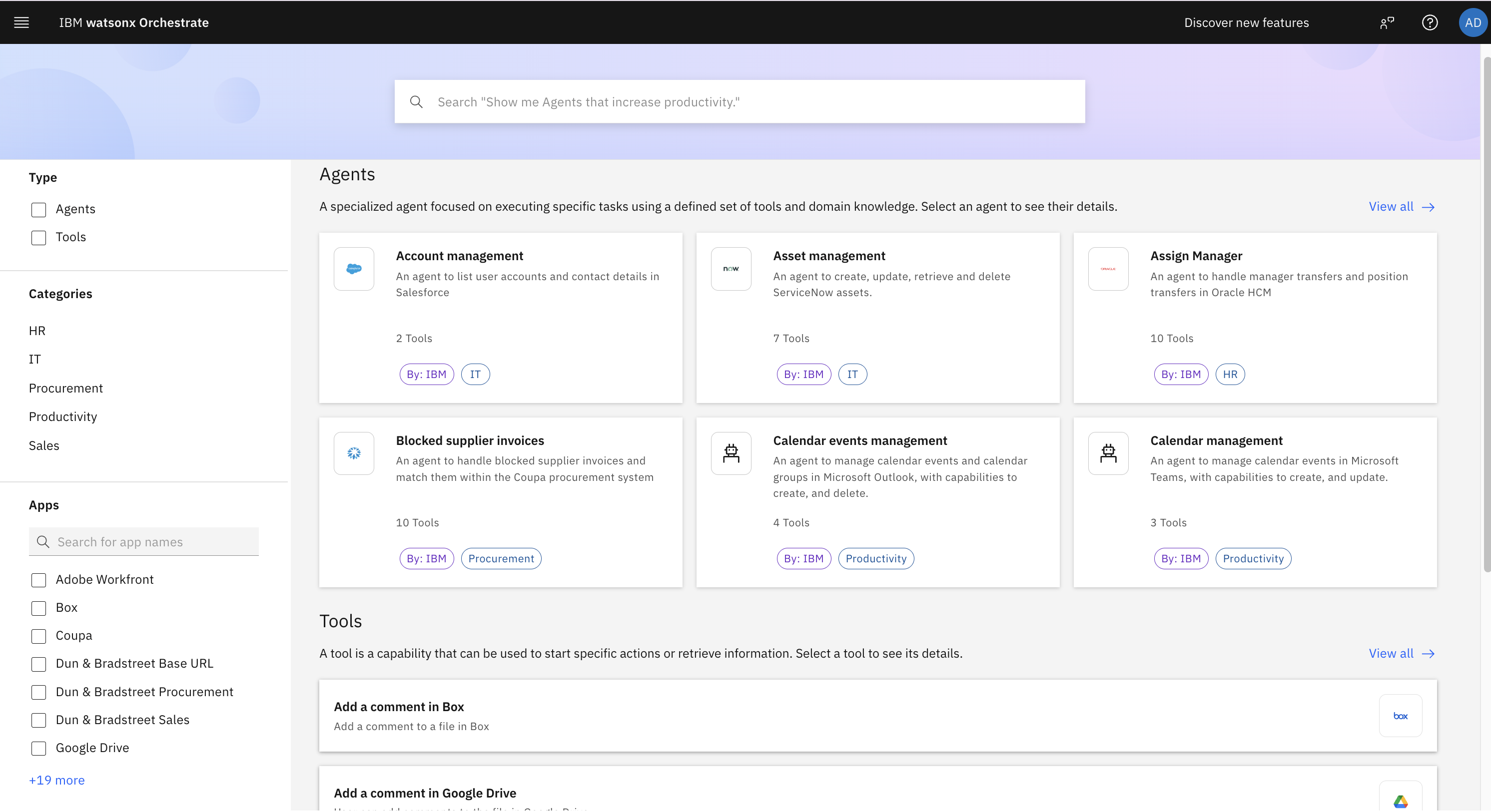Screen dimensions: 1491x812
Task: Click the Oracle icon on Assign Manager
Action: click(x=1108, y=269)
